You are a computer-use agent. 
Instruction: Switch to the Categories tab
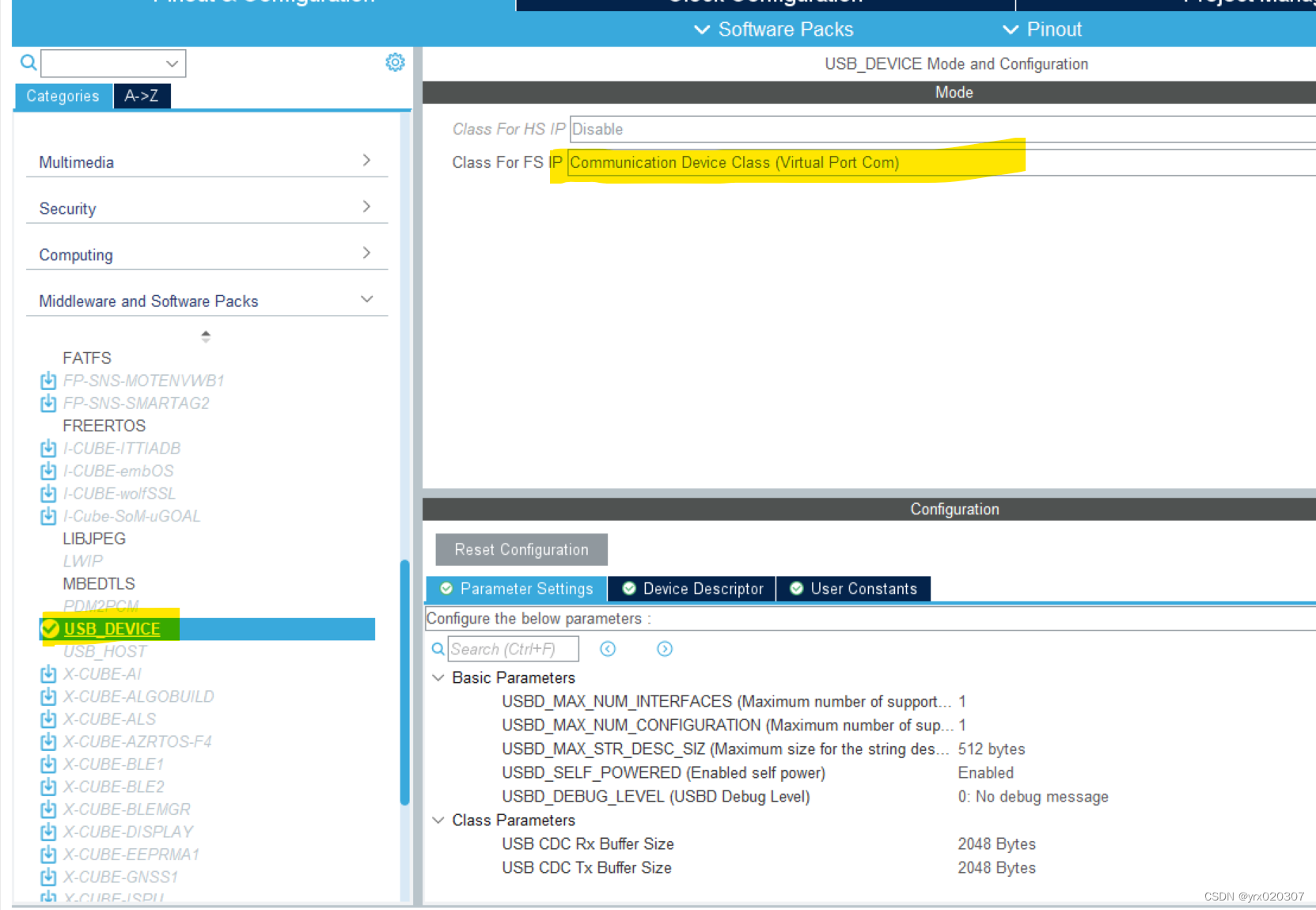[x=63, y=96]
